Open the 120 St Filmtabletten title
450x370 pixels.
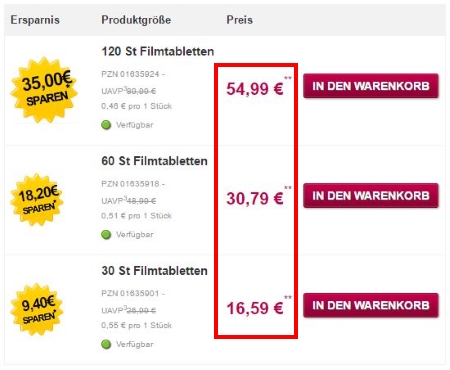click(158, 52)
